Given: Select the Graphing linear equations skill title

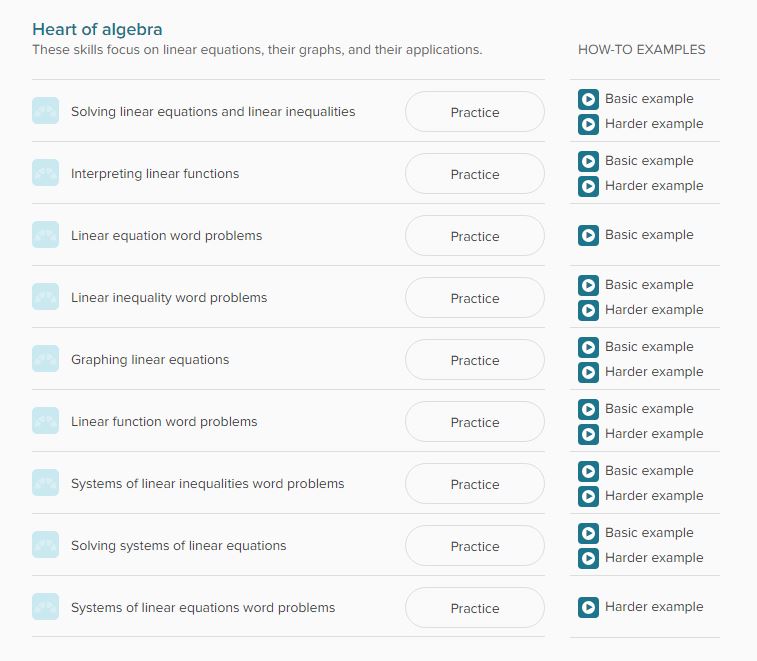Looking at the screenshot, I should (150, 360).
